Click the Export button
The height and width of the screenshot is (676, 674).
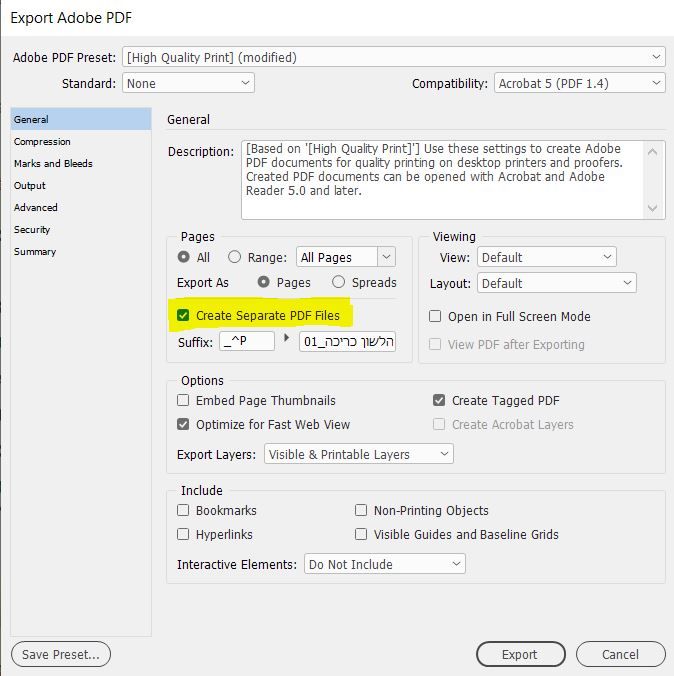[520, 654]
